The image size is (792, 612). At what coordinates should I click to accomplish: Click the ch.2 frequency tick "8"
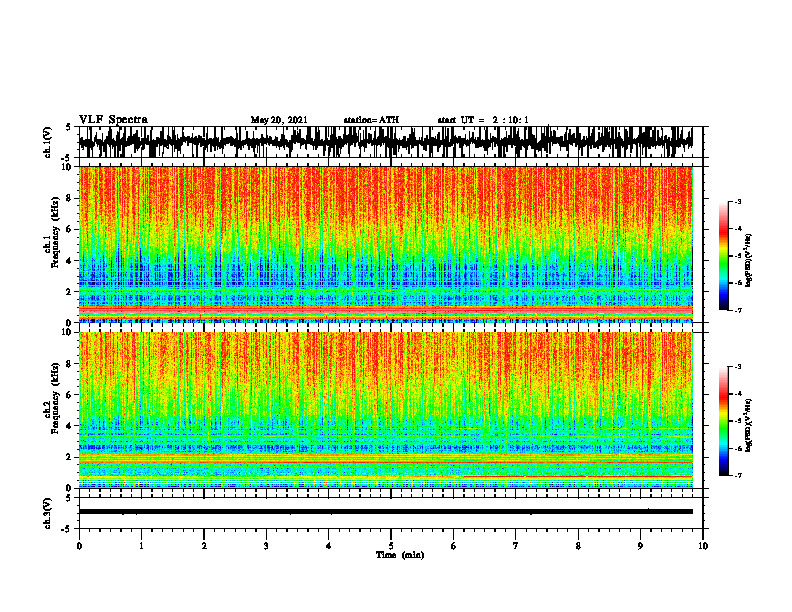[x=69, y=364]
